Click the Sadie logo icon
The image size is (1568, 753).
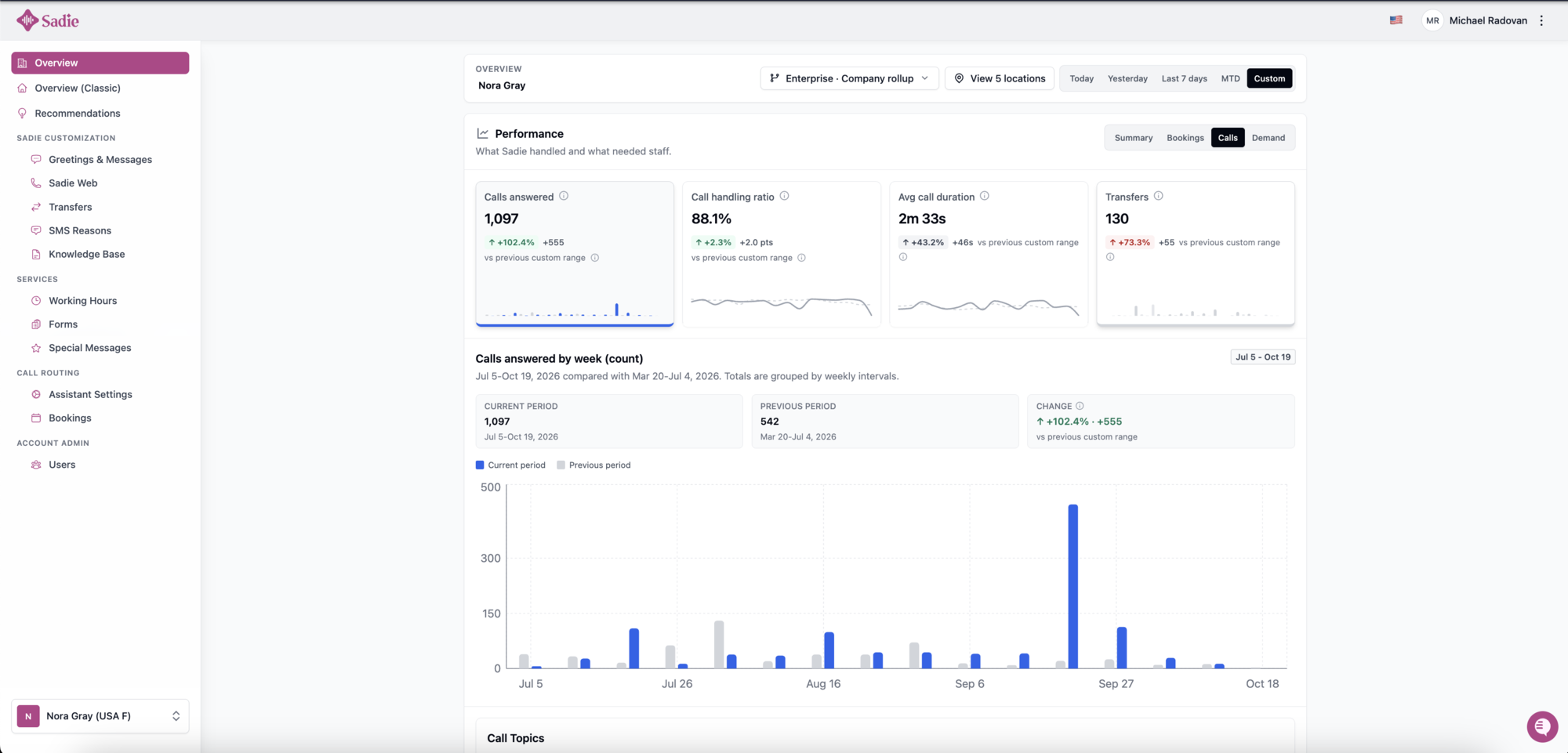27,20
